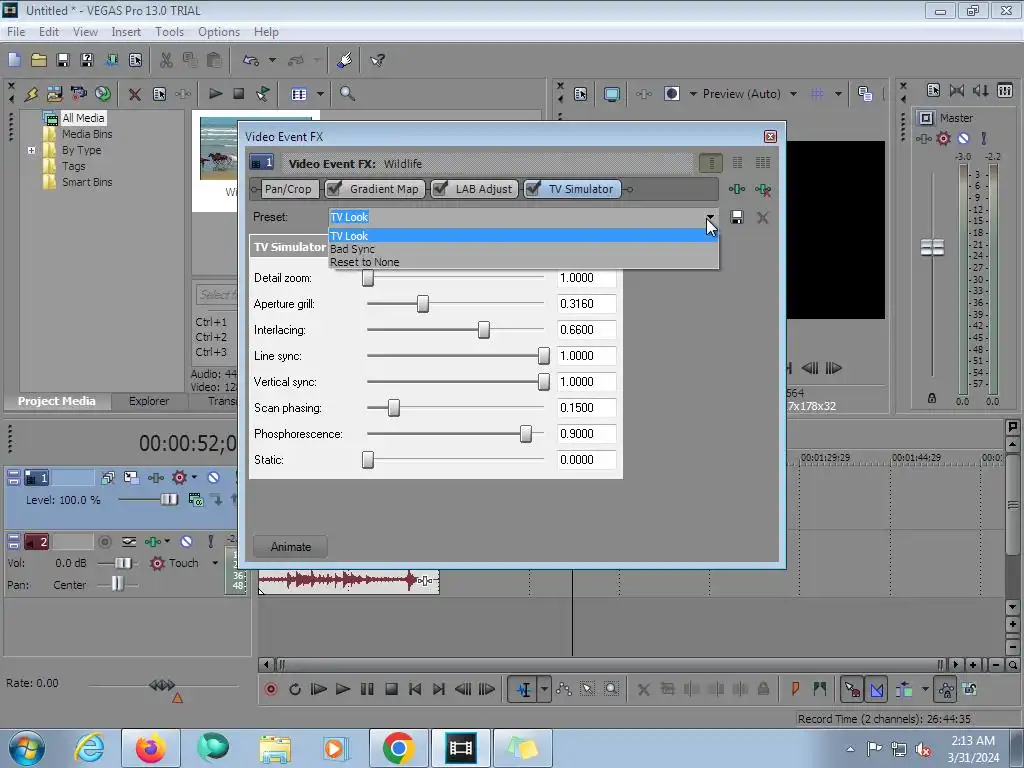Open the Undo history dropdown arrow
The width and height of the screenshot is (1024, 768).
[272, 60]
